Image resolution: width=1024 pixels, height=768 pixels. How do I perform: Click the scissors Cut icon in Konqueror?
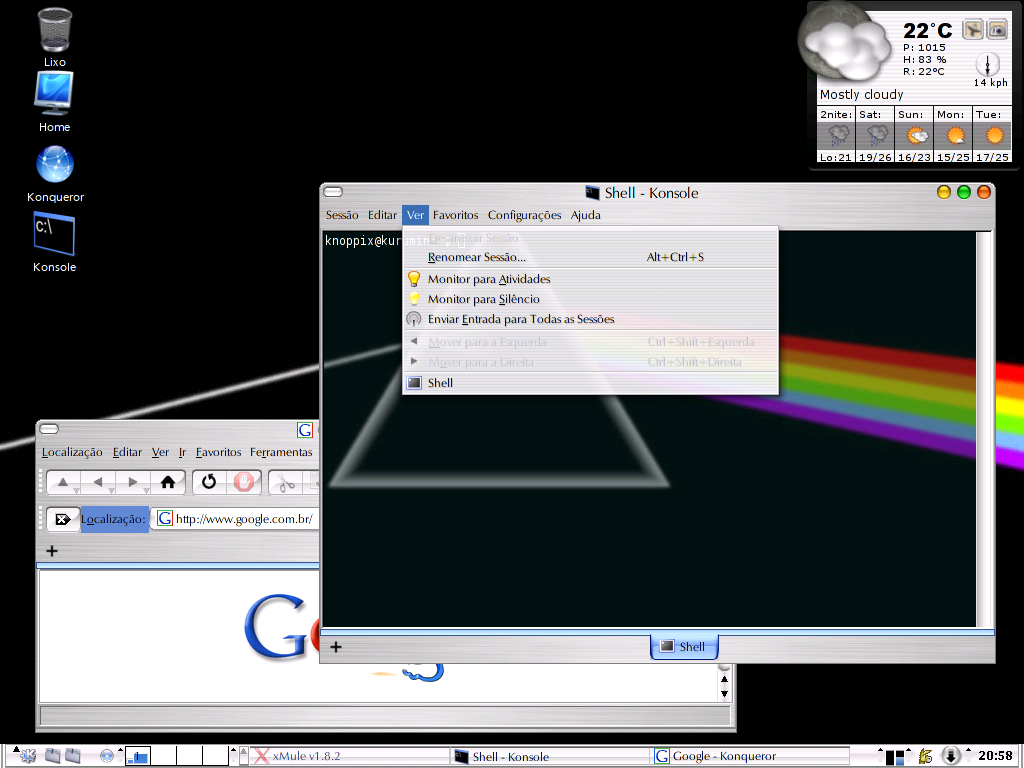pos(286,483)
